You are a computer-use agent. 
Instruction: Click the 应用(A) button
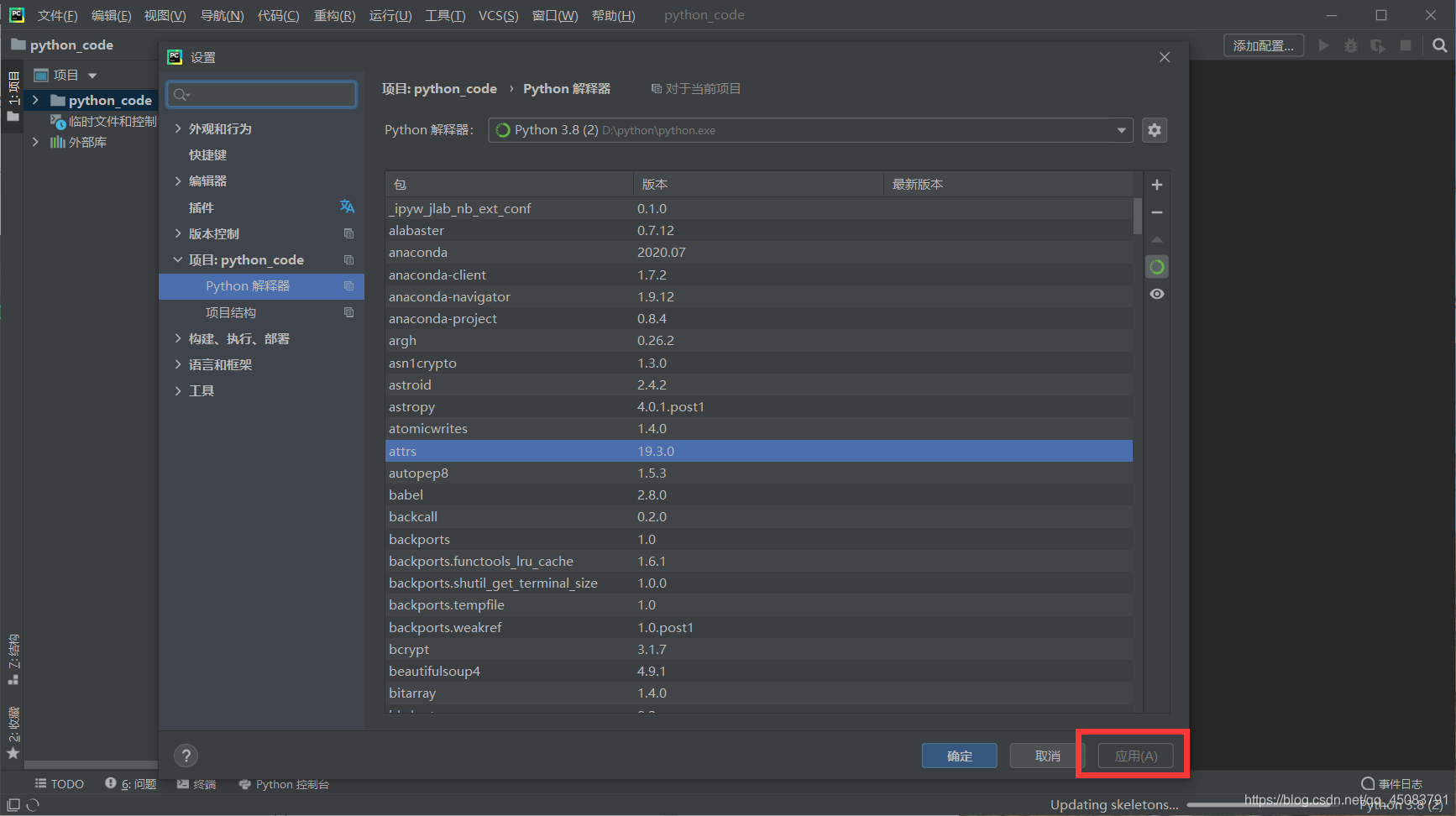(x=1136, y=756)
